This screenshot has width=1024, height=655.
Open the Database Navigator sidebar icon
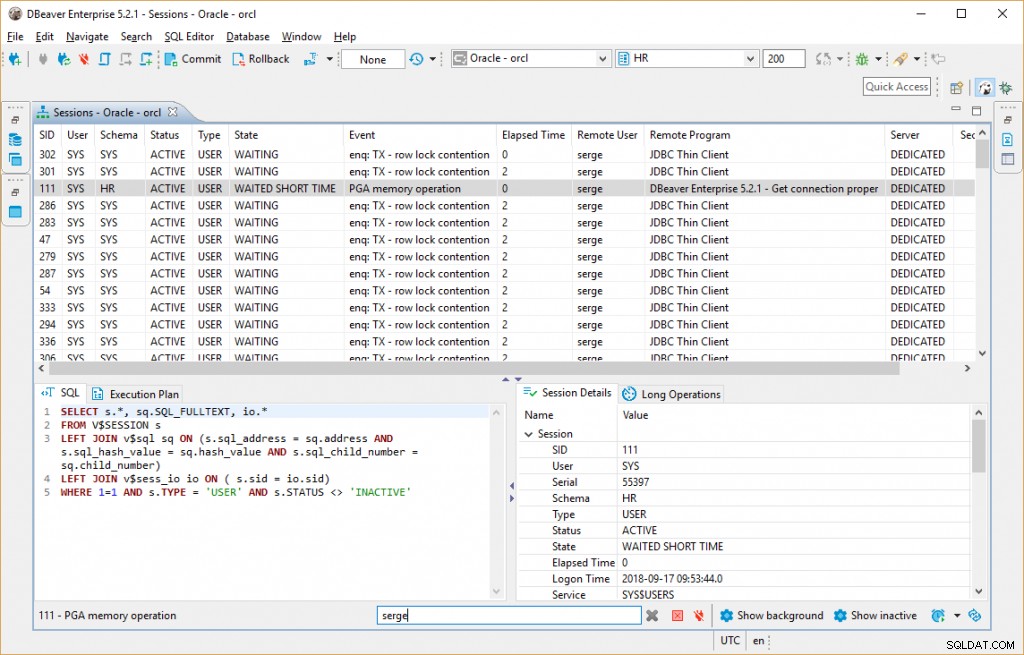point(15,140)
